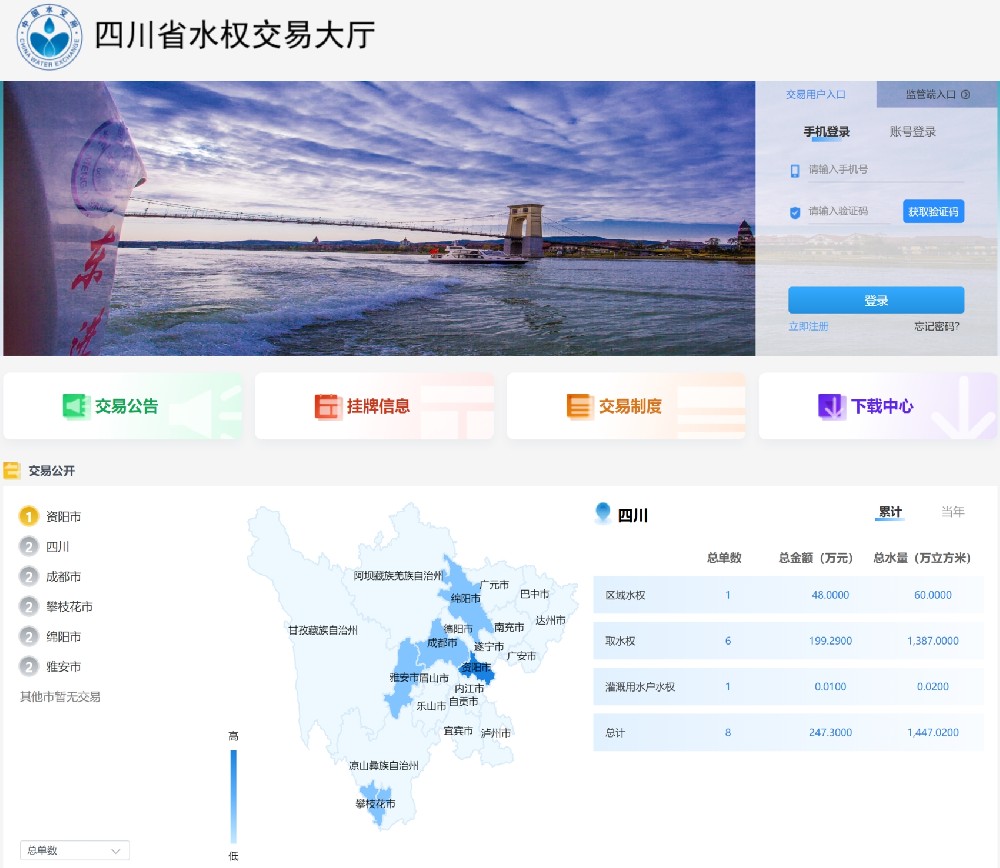Image resolution: width=1000 pixels, height=868 pixels.
Task: Click the 请输入手机号 phone number field
Action: click(x=886, y=170)
